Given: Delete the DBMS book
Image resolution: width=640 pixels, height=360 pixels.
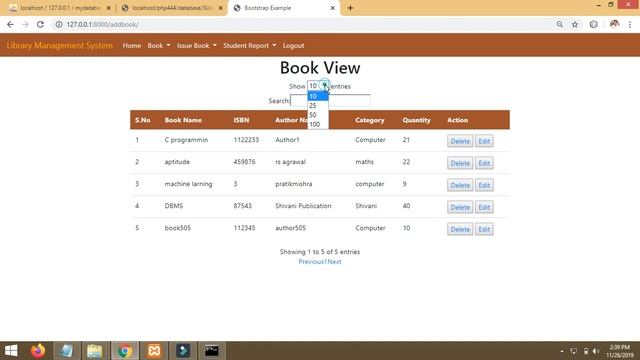Looking at the screenshot, I should (x=460, y=207).
